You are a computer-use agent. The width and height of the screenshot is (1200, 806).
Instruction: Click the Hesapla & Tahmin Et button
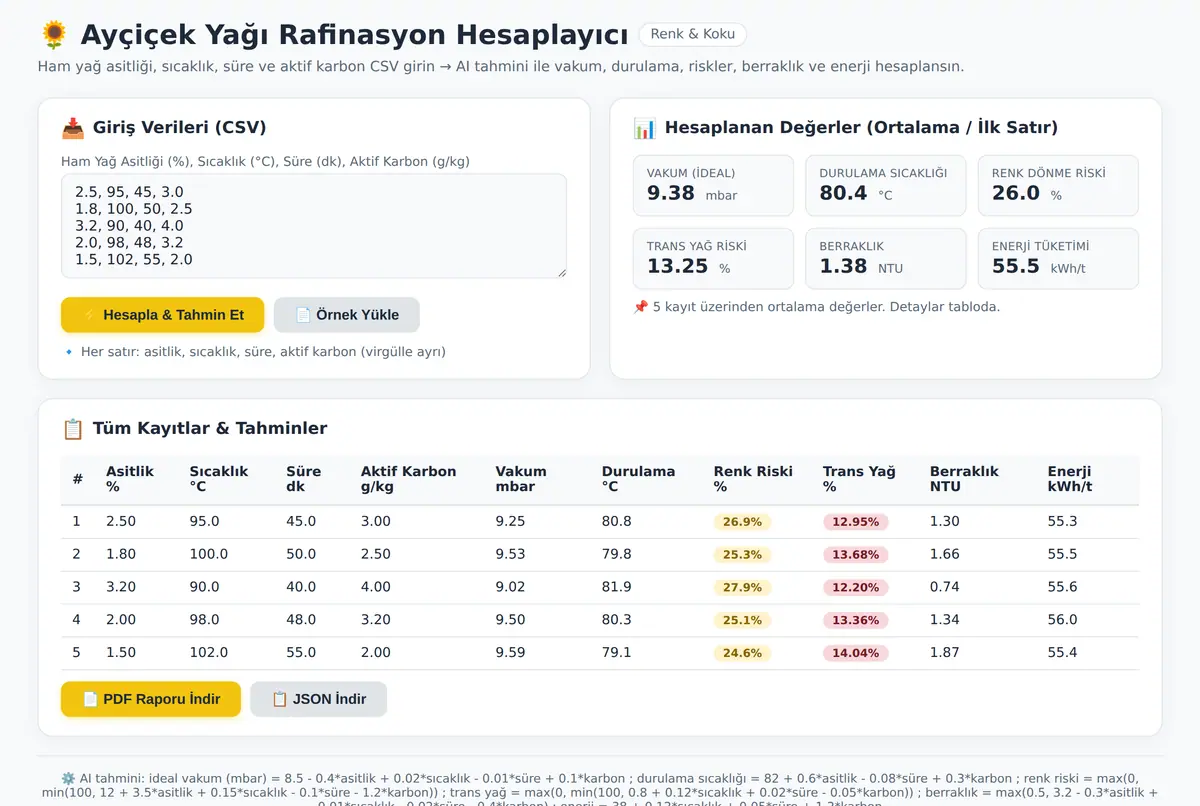[x=162, y=315]
